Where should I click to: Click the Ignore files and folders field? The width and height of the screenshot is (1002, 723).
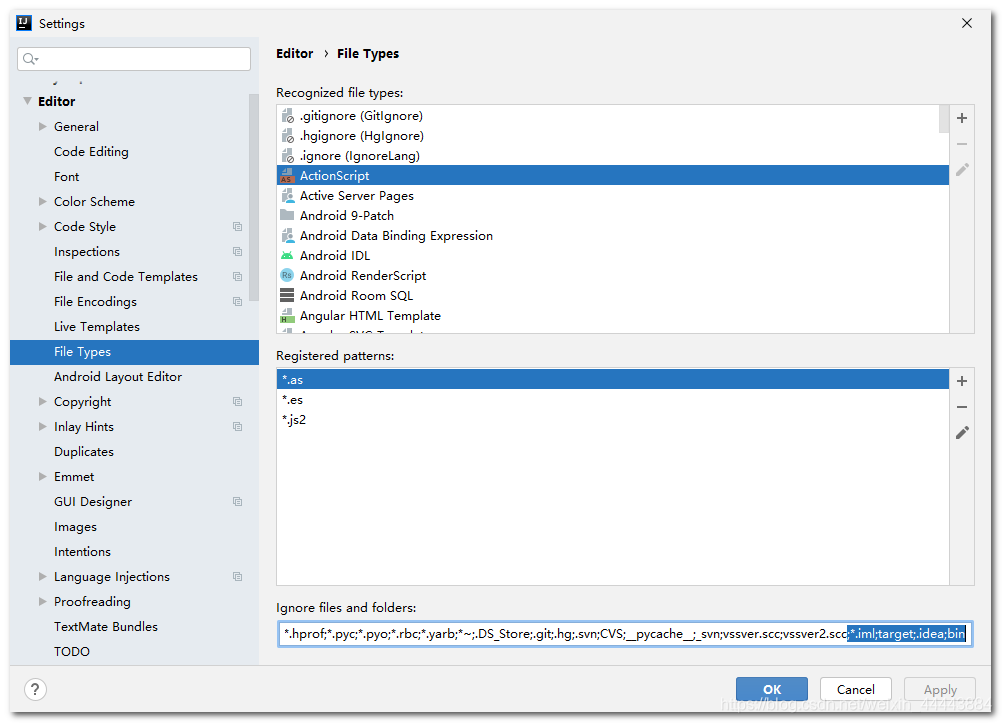(x=560, y=634)
